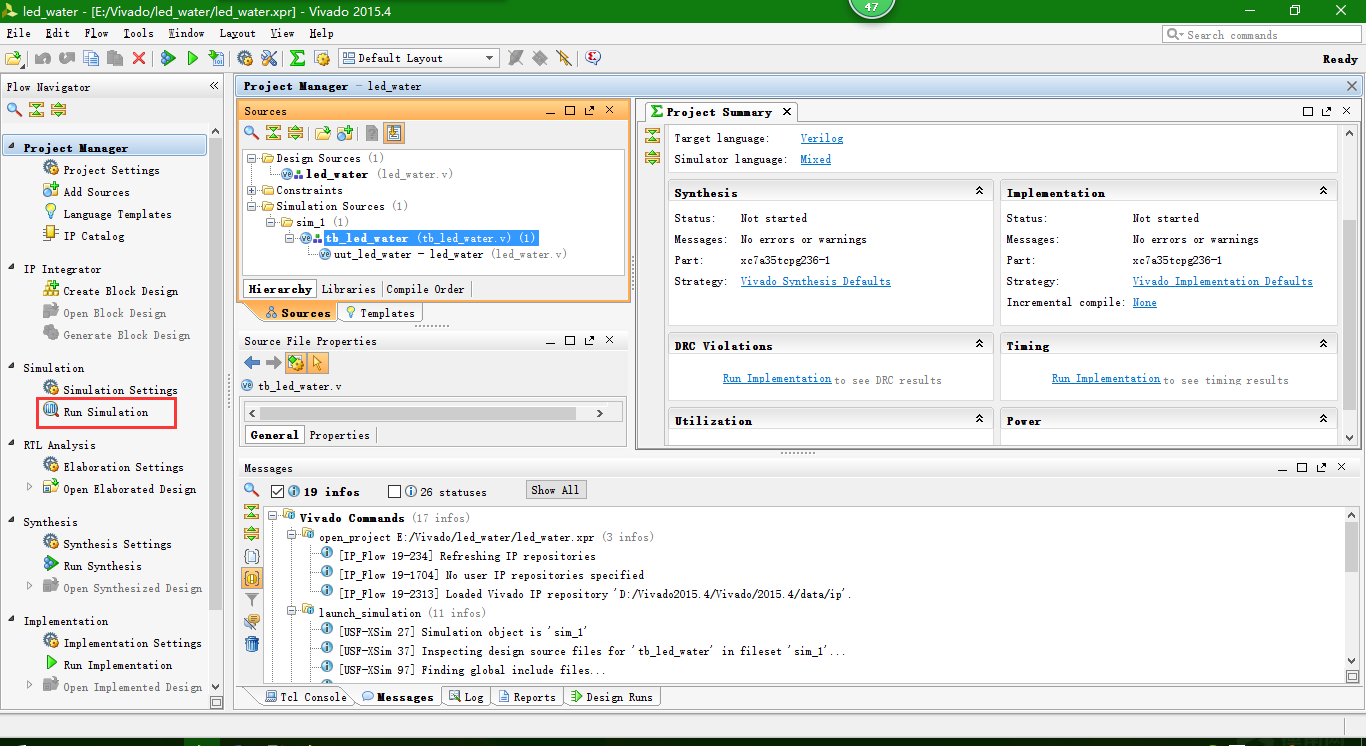
Task: Collapse all messages icon
Action: [x=252, y=512]
